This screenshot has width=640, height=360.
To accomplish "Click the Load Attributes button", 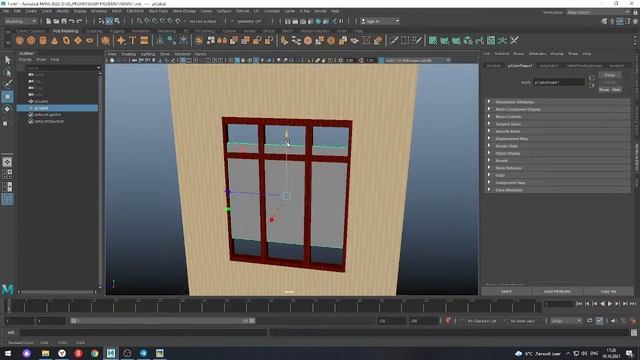I will [x=557, y=291].
